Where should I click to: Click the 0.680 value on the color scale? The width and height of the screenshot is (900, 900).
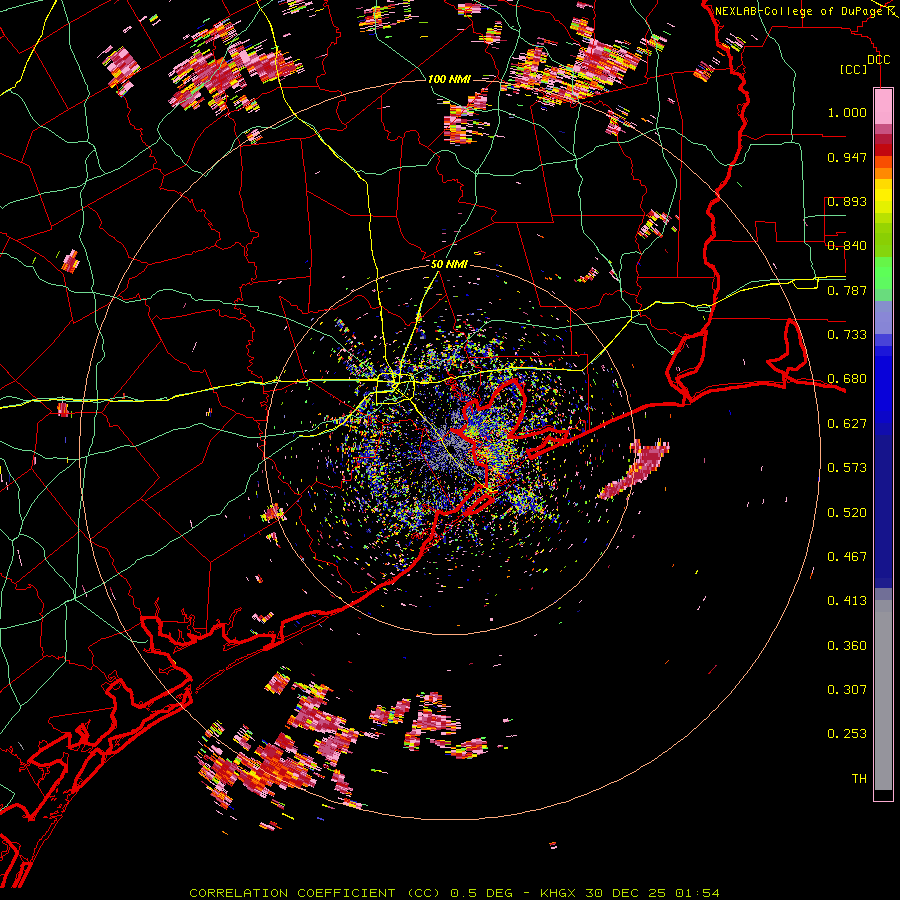(x=847, y=379)
